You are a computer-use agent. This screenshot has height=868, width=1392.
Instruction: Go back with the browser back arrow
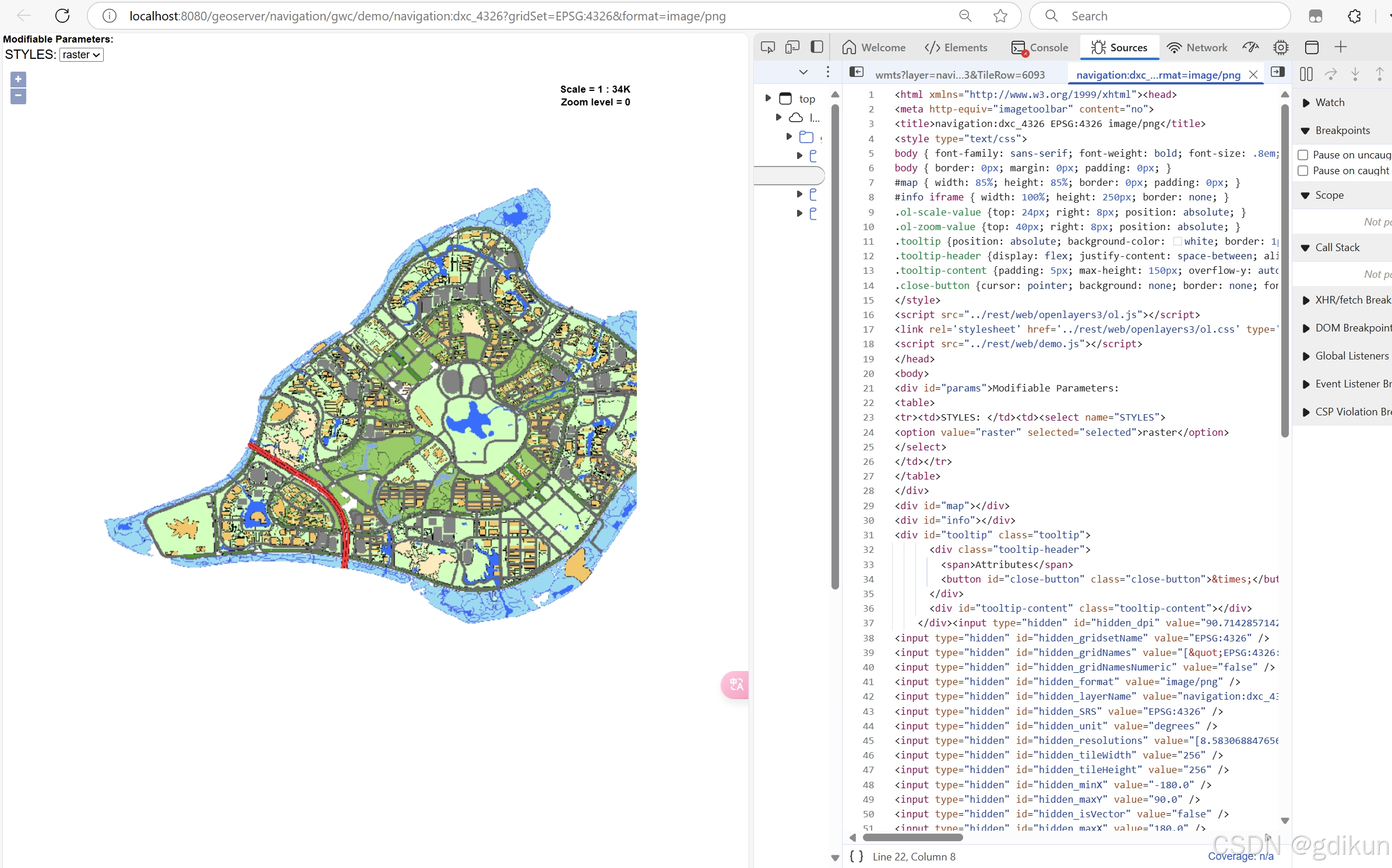click(x=24, y=16)
